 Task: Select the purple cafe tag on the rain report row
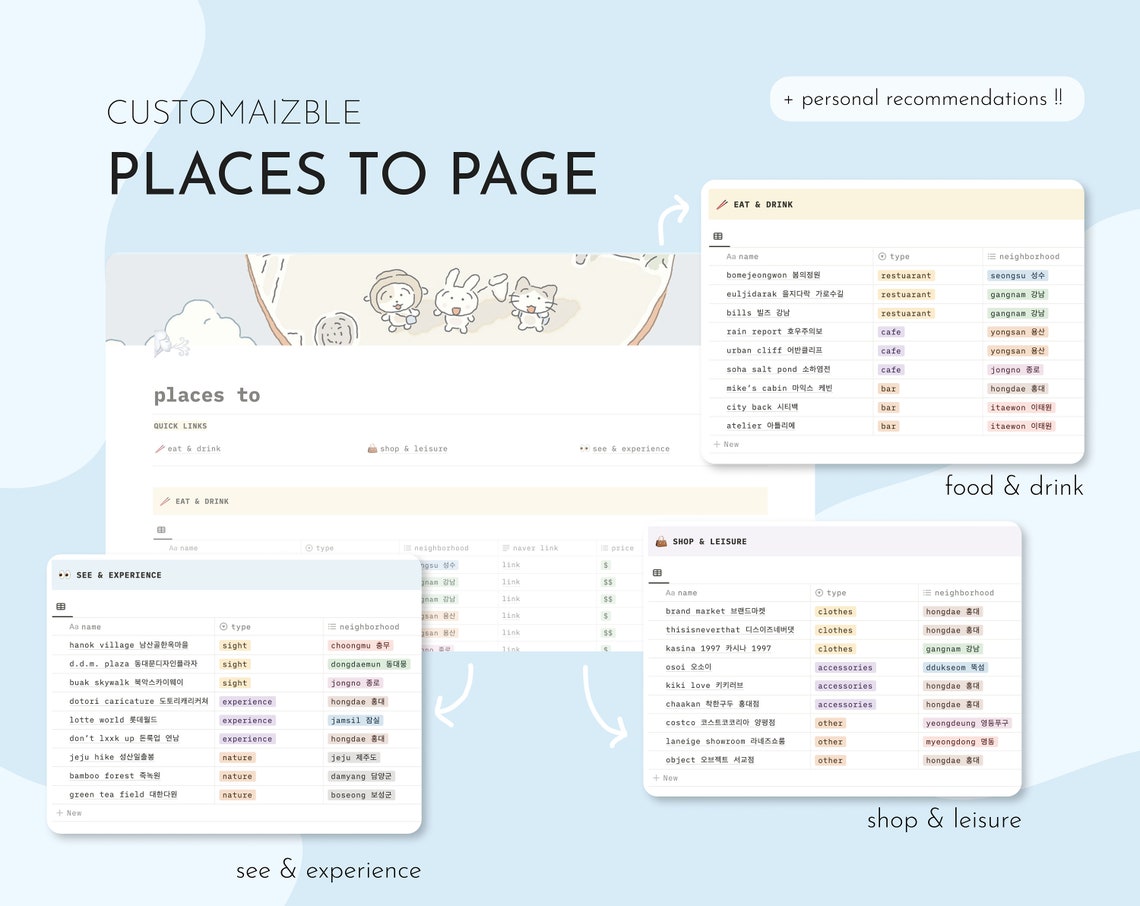[890, 331]
